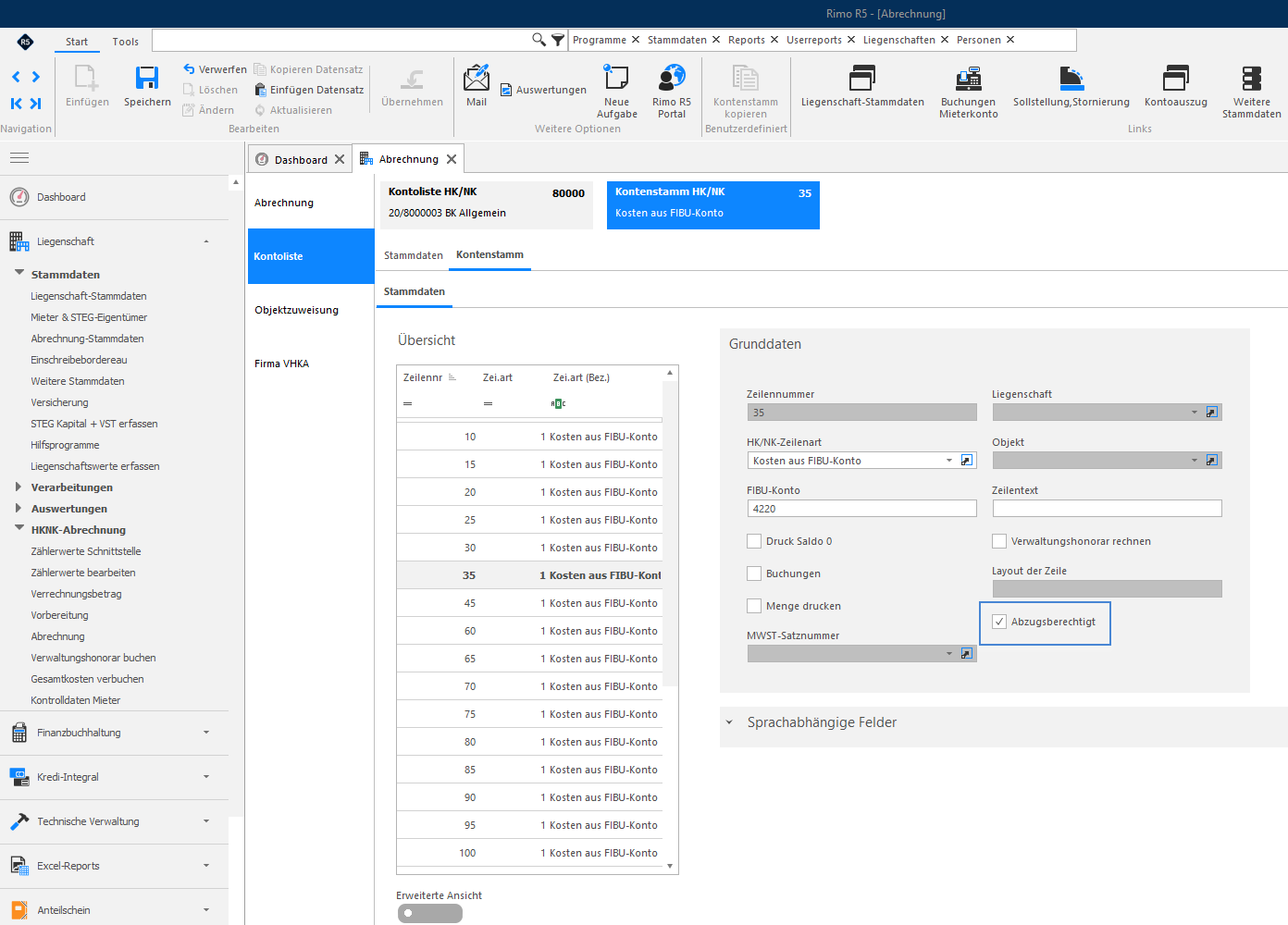Click the hamburger menu icon

coord(19,158)
